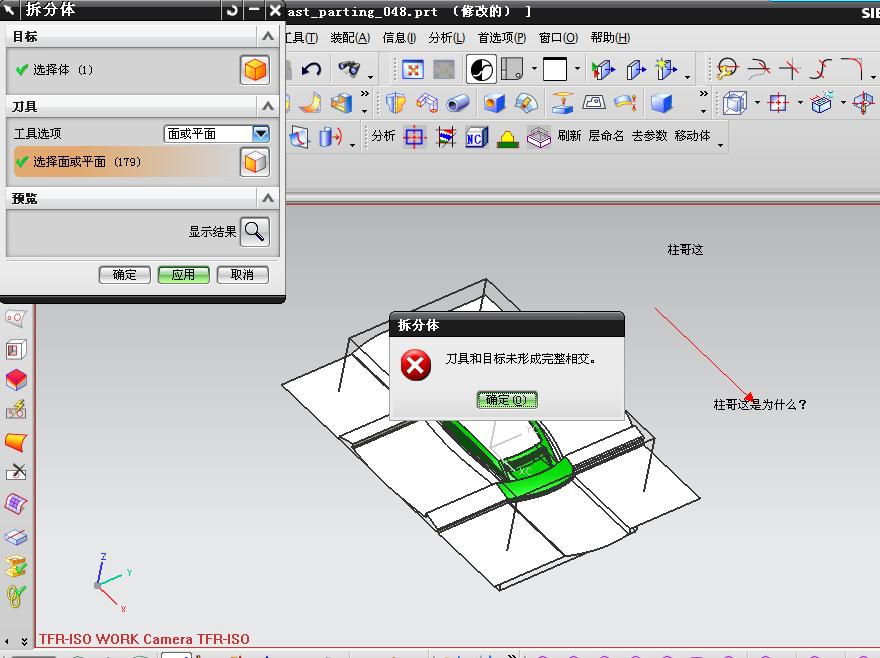Screen dimensions: 880x658
Task: Collapse the 目标 section
Action: coord(268,36)
